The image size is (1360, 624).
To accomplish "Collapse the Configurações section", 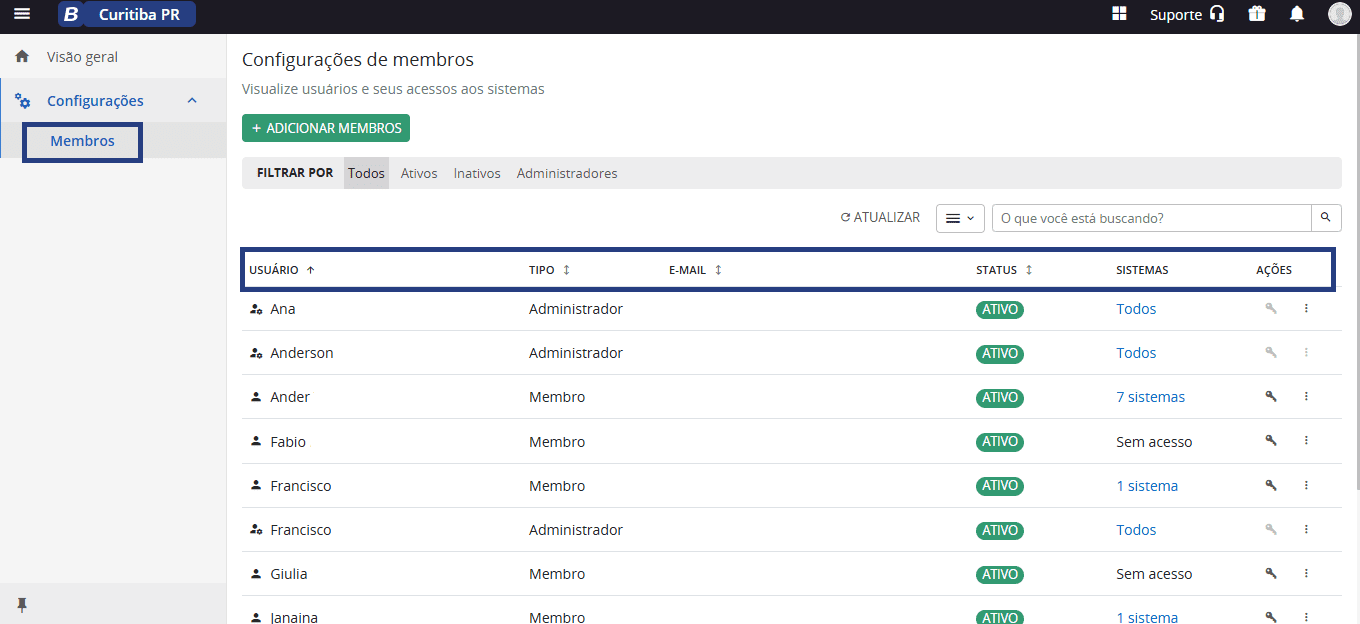I will (192, 101).
